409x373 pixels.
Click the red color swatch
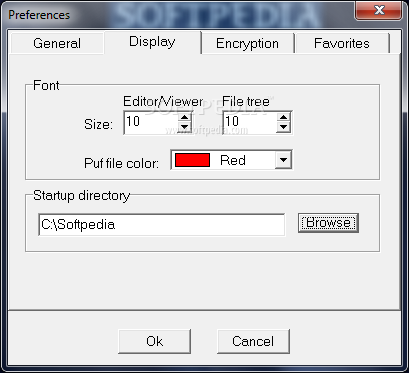[x=192, y=160]
